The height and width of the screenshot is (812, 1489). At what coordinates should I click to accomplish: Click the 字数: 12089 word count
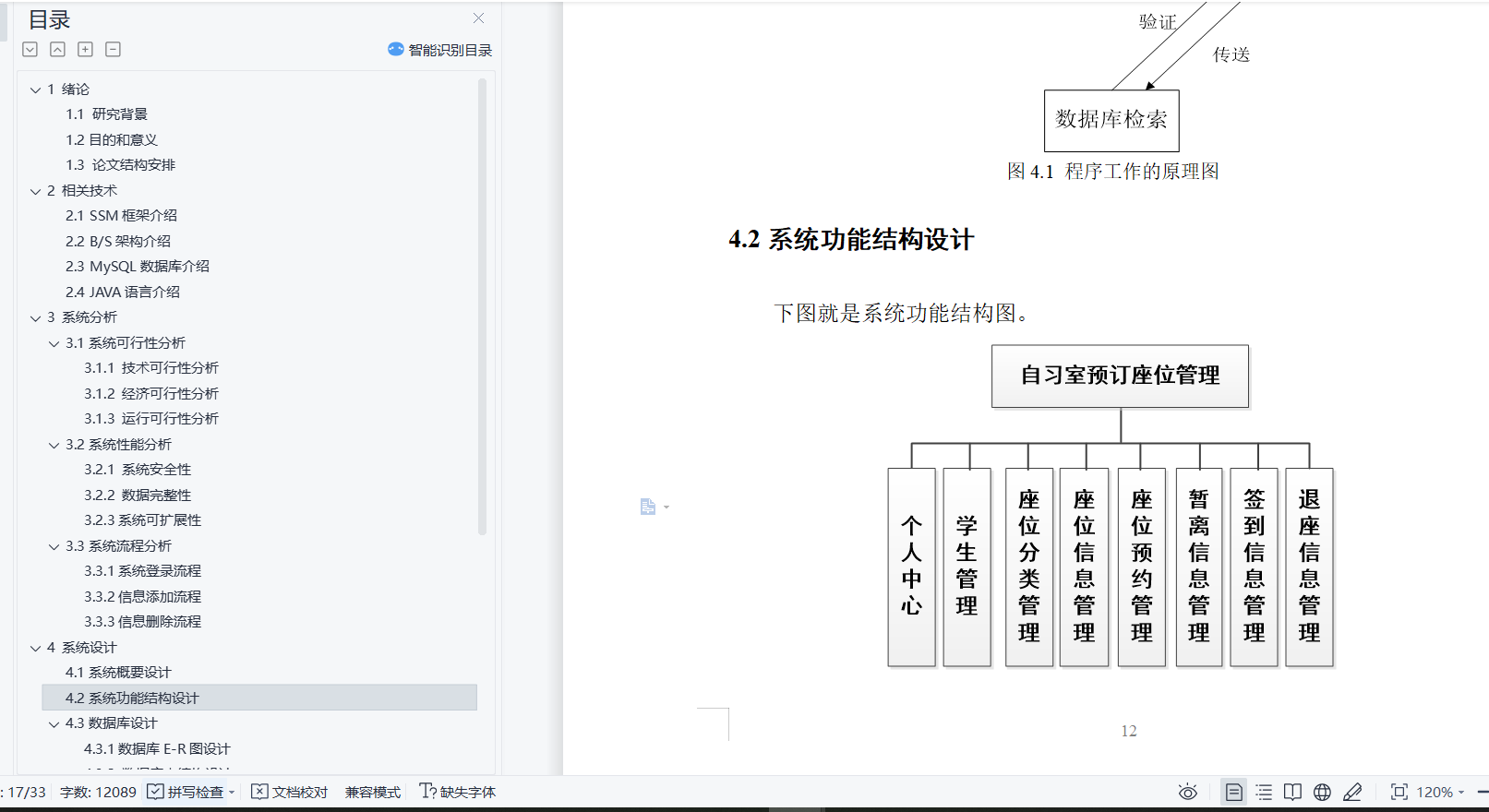98,792
